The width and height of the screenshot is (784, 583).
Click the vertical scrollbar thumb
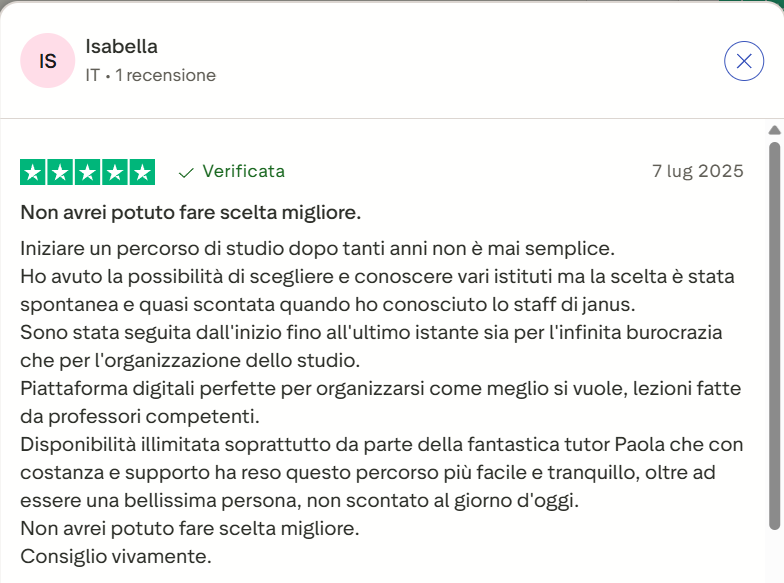[x=773, y=335]
